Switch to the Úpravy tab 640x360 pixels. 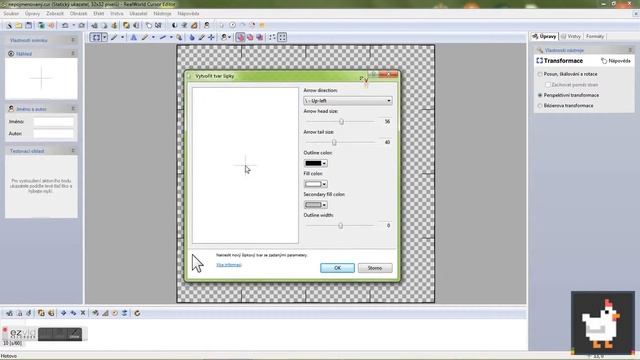(544, 36)
